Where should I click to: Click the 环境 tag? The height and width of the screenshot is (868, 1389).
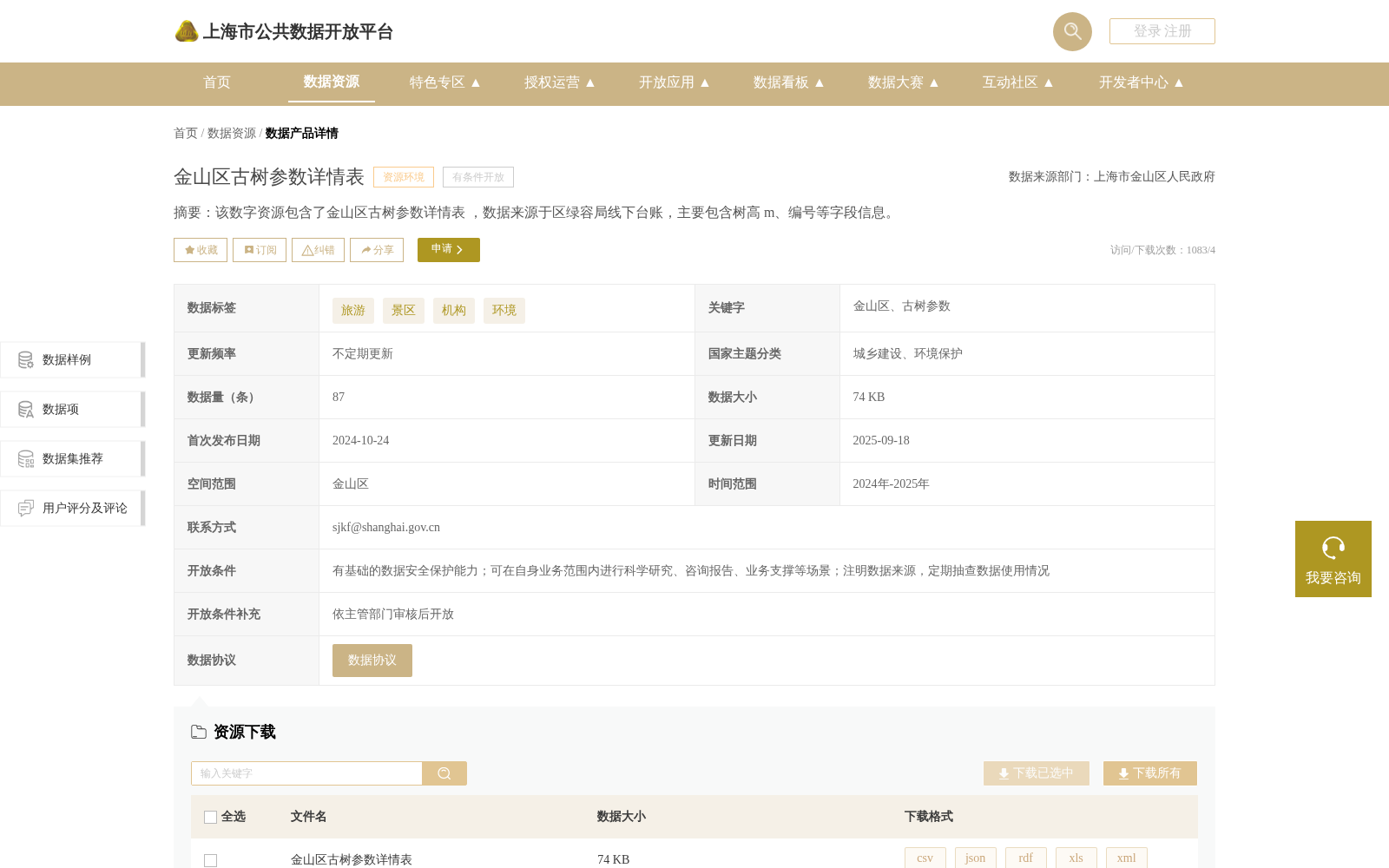click(x=504, y=311)
